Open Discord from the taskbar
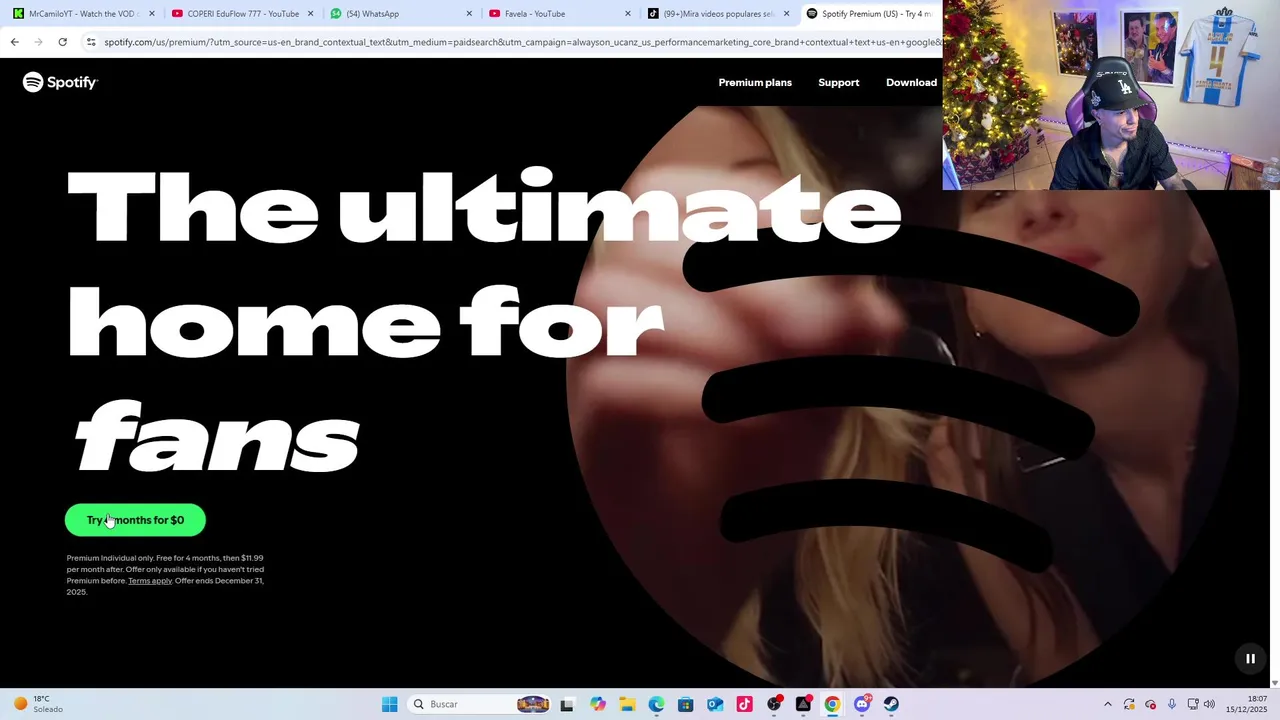This screenshot has height=720, width=1280. (x=862, y=704)
